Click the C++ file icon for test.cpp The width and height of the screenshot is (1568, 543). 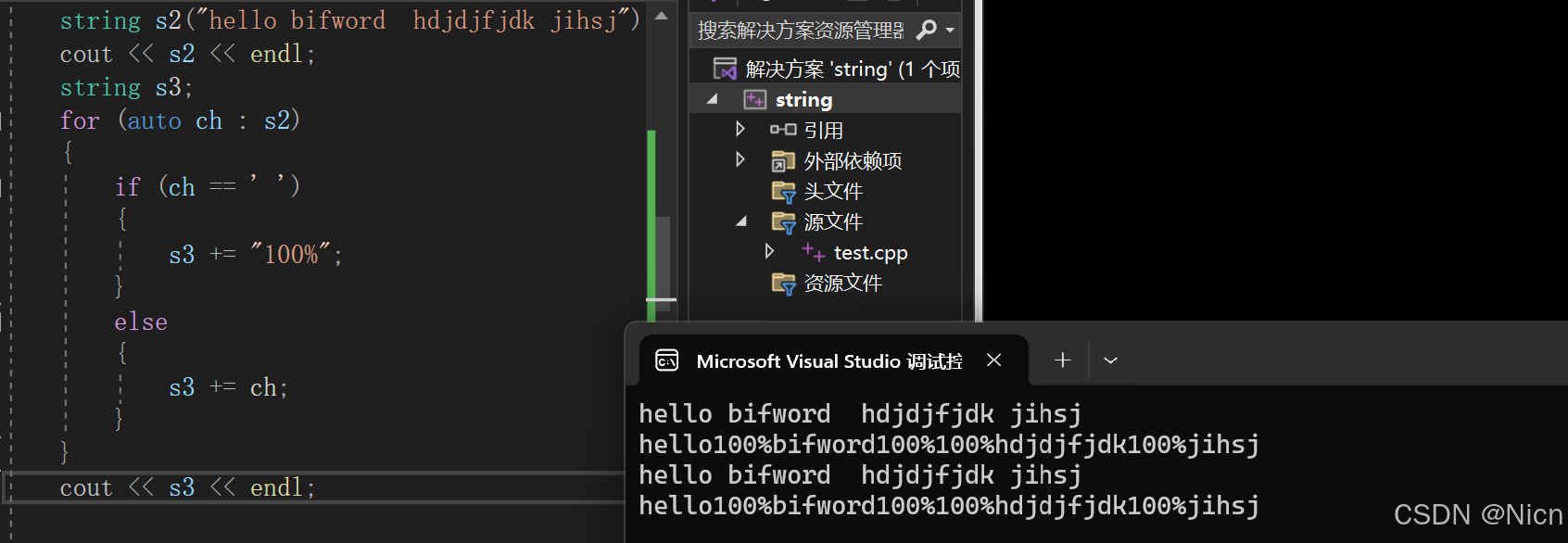[813, 252]
